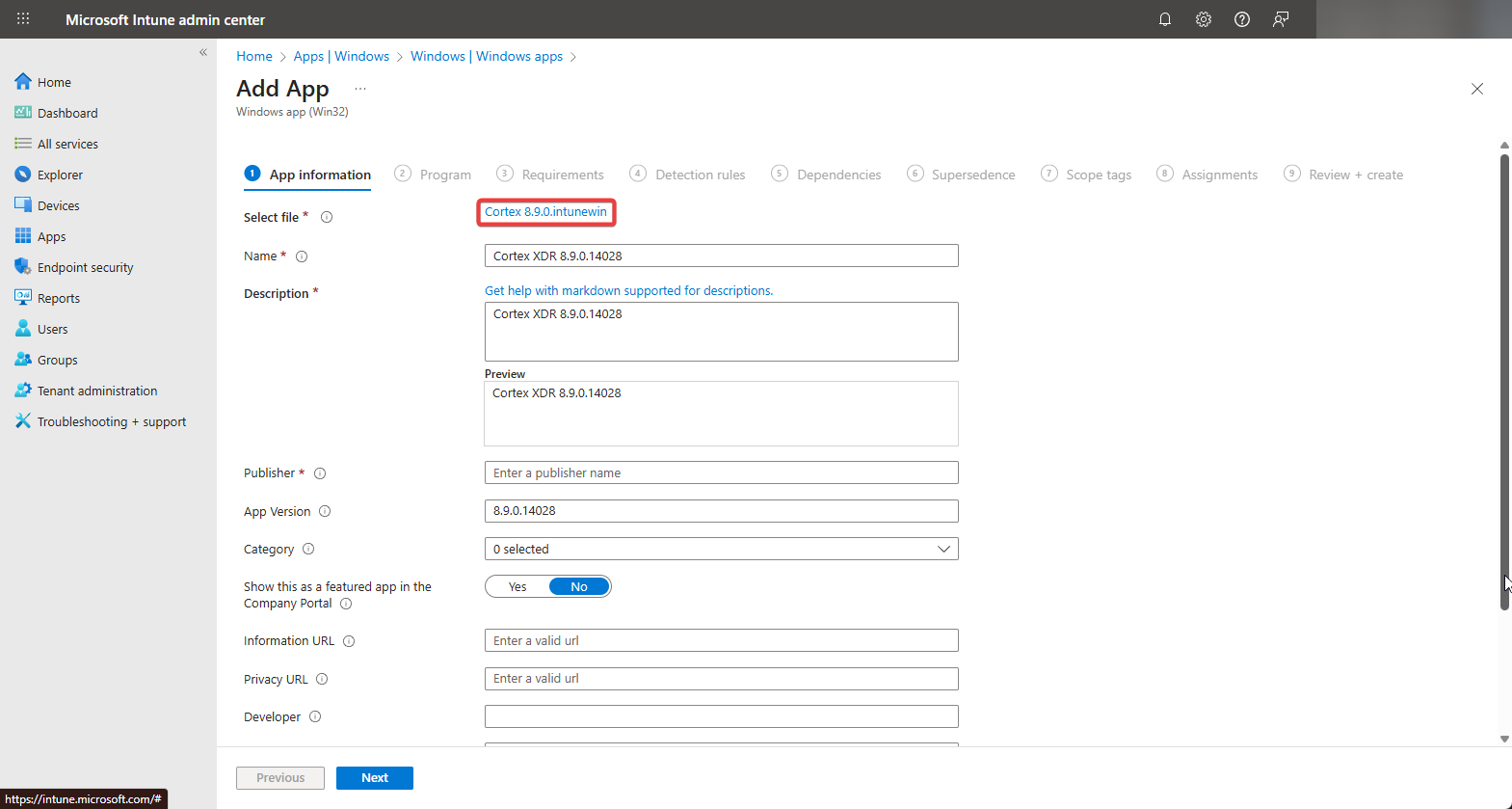Set featured app toggle to Yes
1512x809 pixels.
(517, 586)
